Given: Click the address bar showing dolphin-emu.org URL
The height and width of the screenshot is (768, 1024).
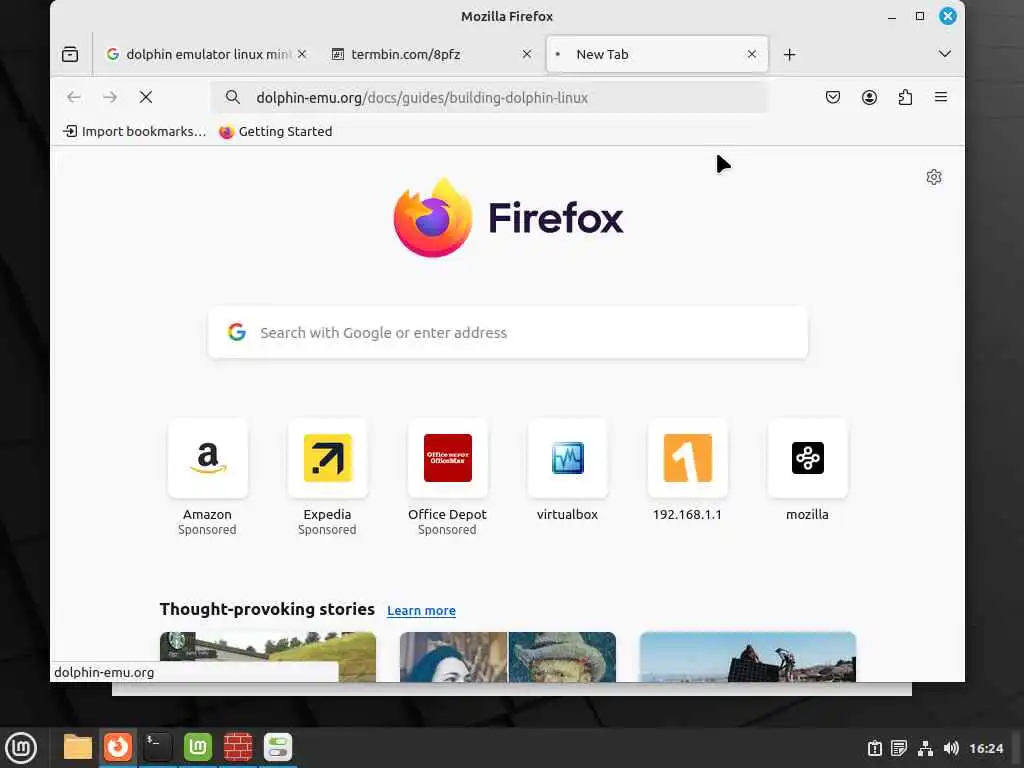Looking at the screenshot, I should pos(488,97).
